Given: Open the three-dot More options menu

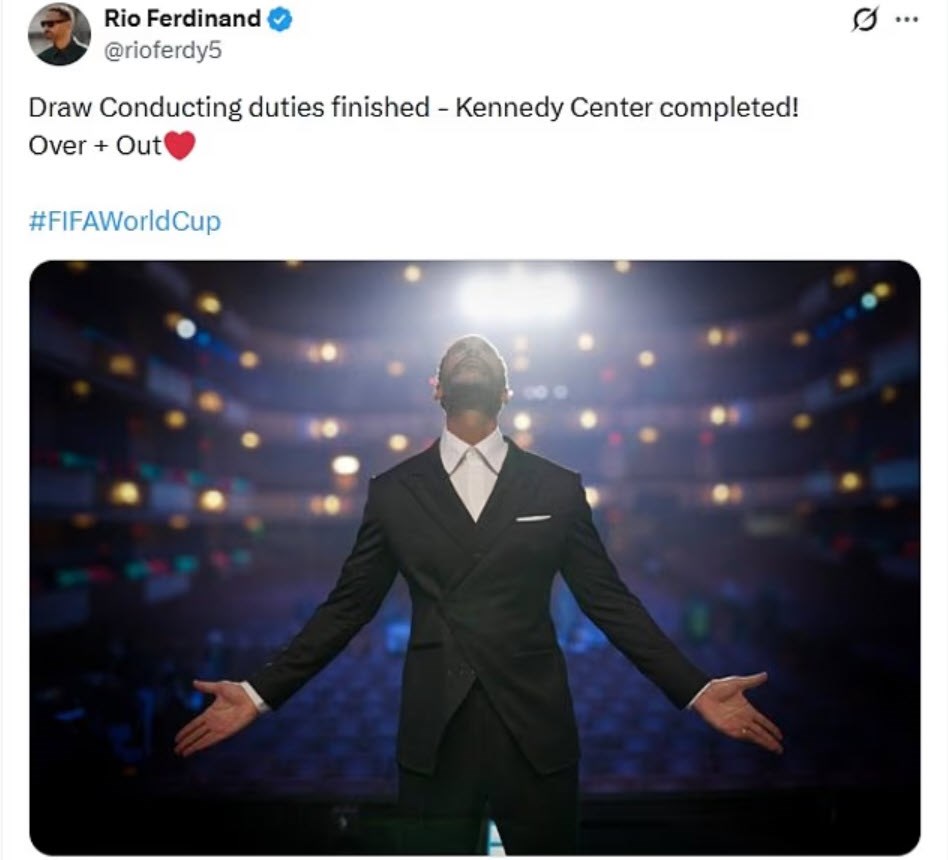Looking at the screenshot, I should pos(907,20).
